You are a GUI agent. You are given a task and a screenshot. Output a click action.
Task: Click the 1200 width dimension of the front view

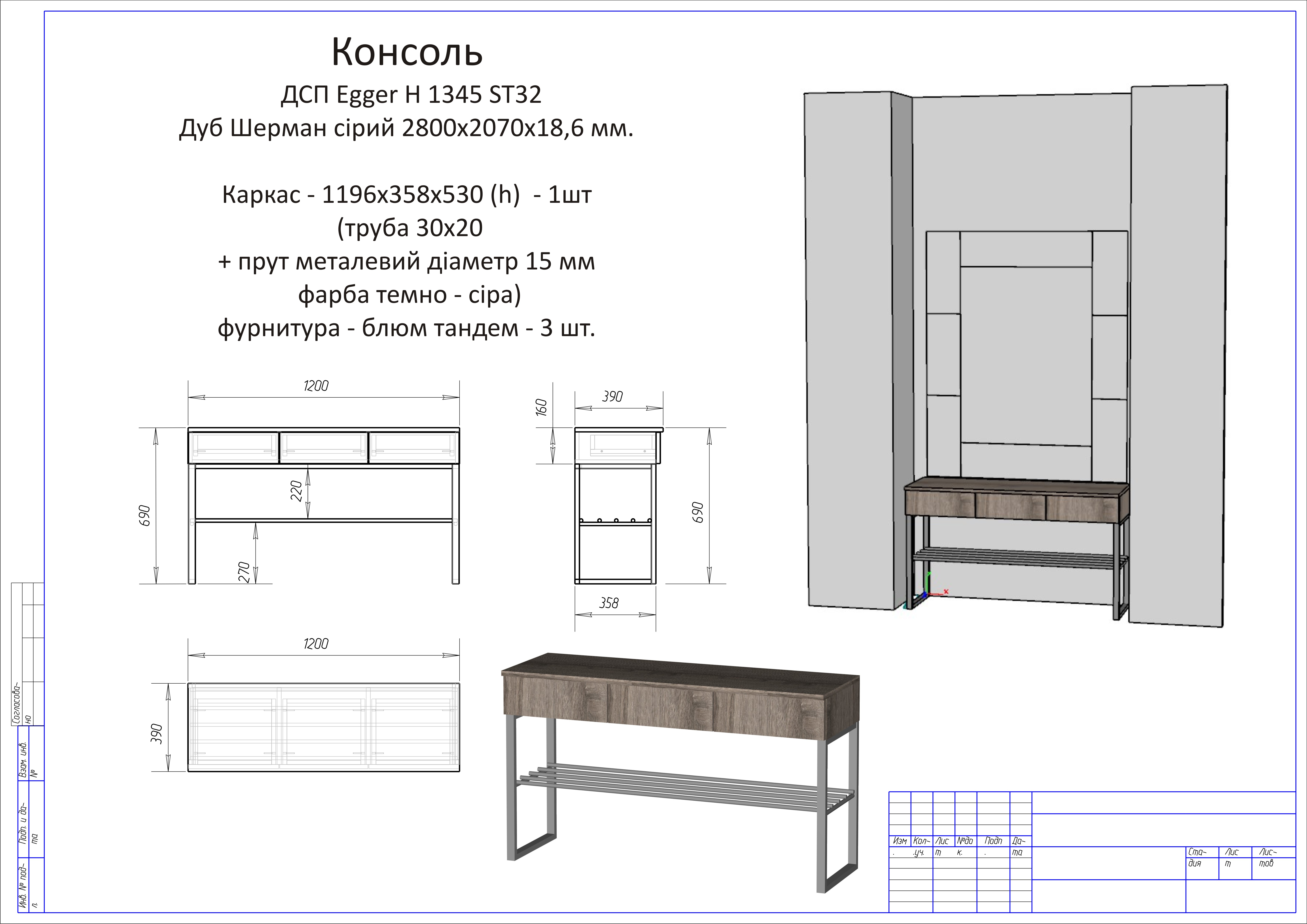click(x=316, y=386)
